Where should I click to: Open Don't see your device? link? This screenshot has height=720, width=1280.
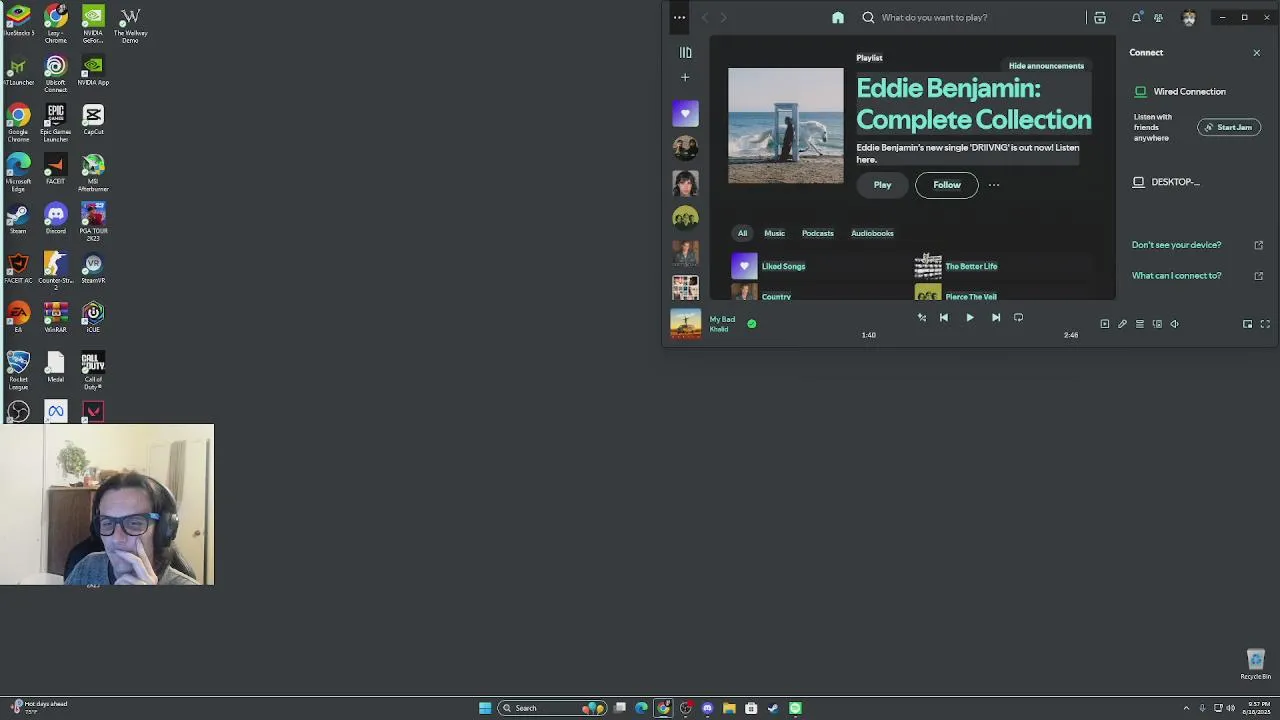click(1176, 245)
